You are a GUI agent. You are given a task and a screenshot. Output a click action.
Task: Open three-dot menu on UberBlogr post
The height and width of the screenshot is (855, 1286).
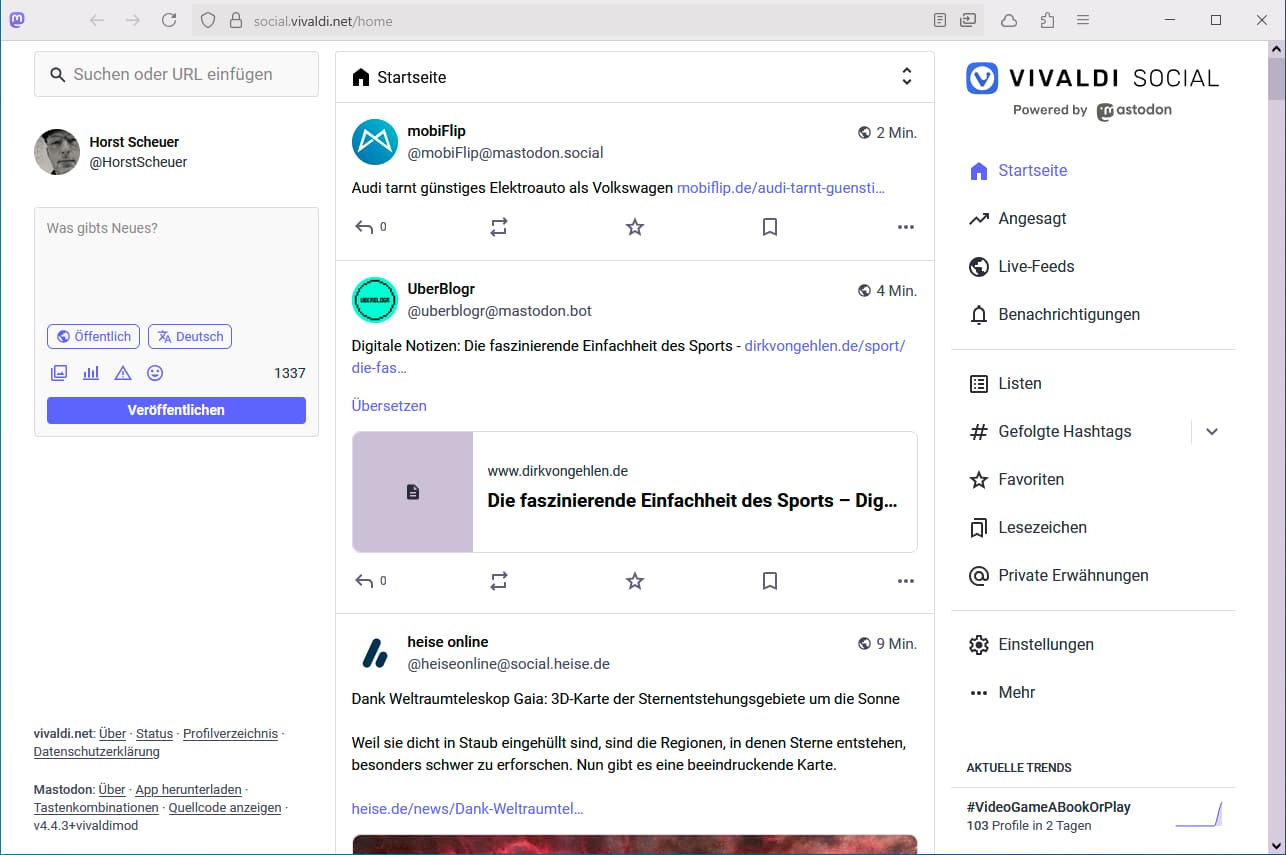[x=906, y=580]
